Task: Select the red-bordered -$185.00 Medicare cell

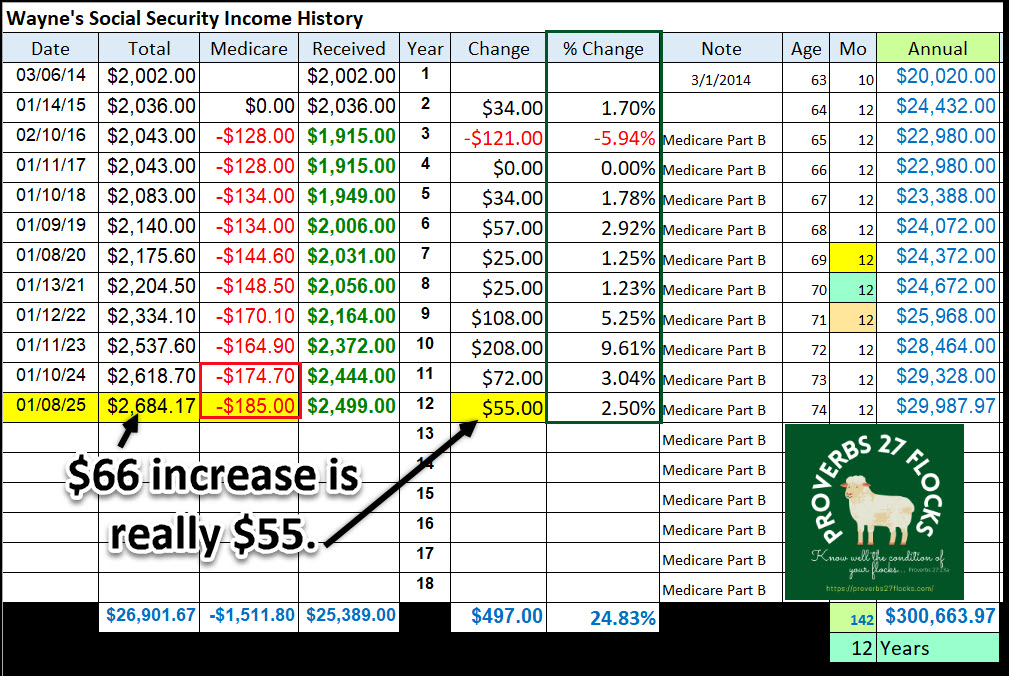Action: (x=250, y=408)
